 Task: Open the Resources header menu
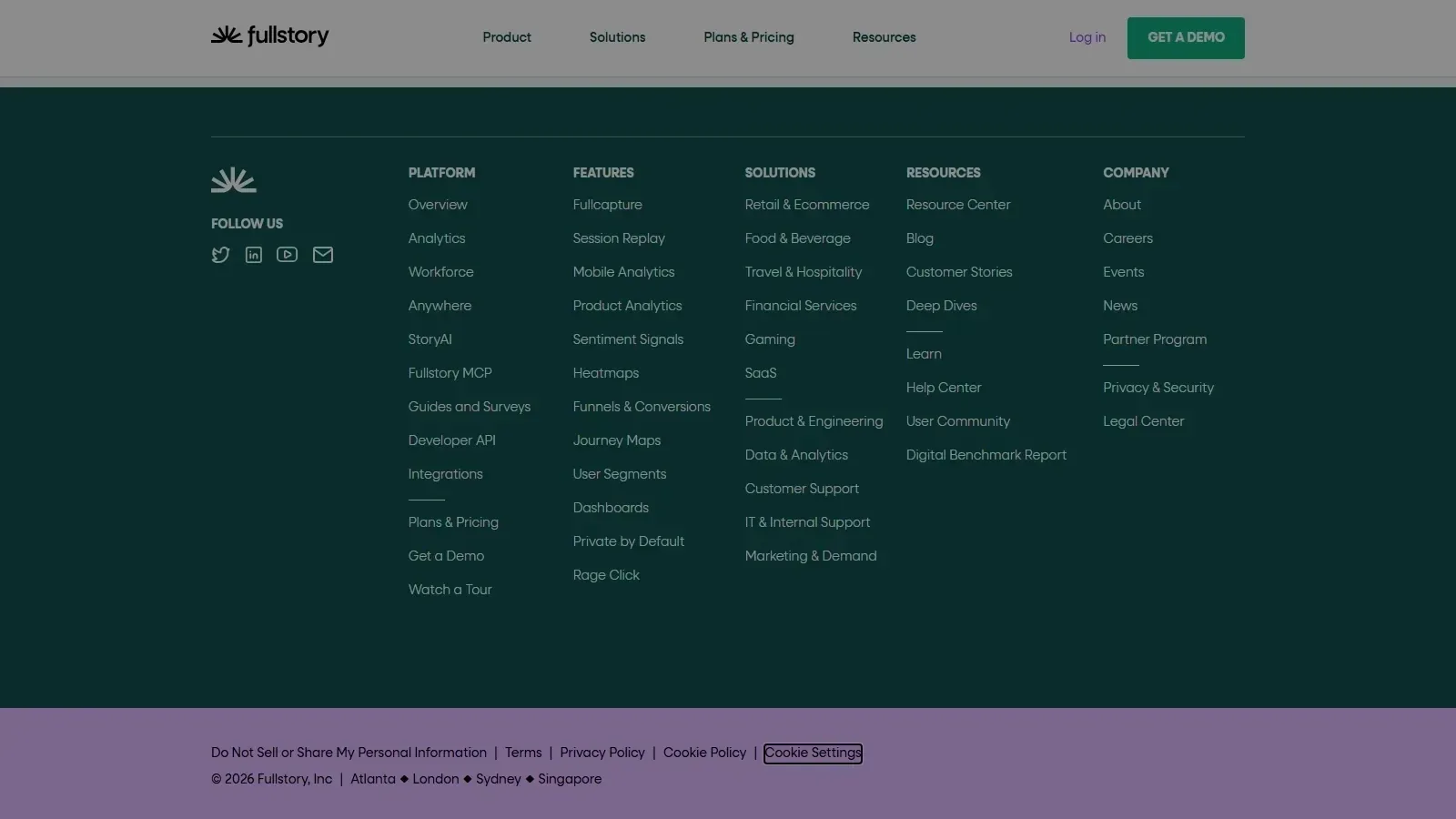click(885, 37)
